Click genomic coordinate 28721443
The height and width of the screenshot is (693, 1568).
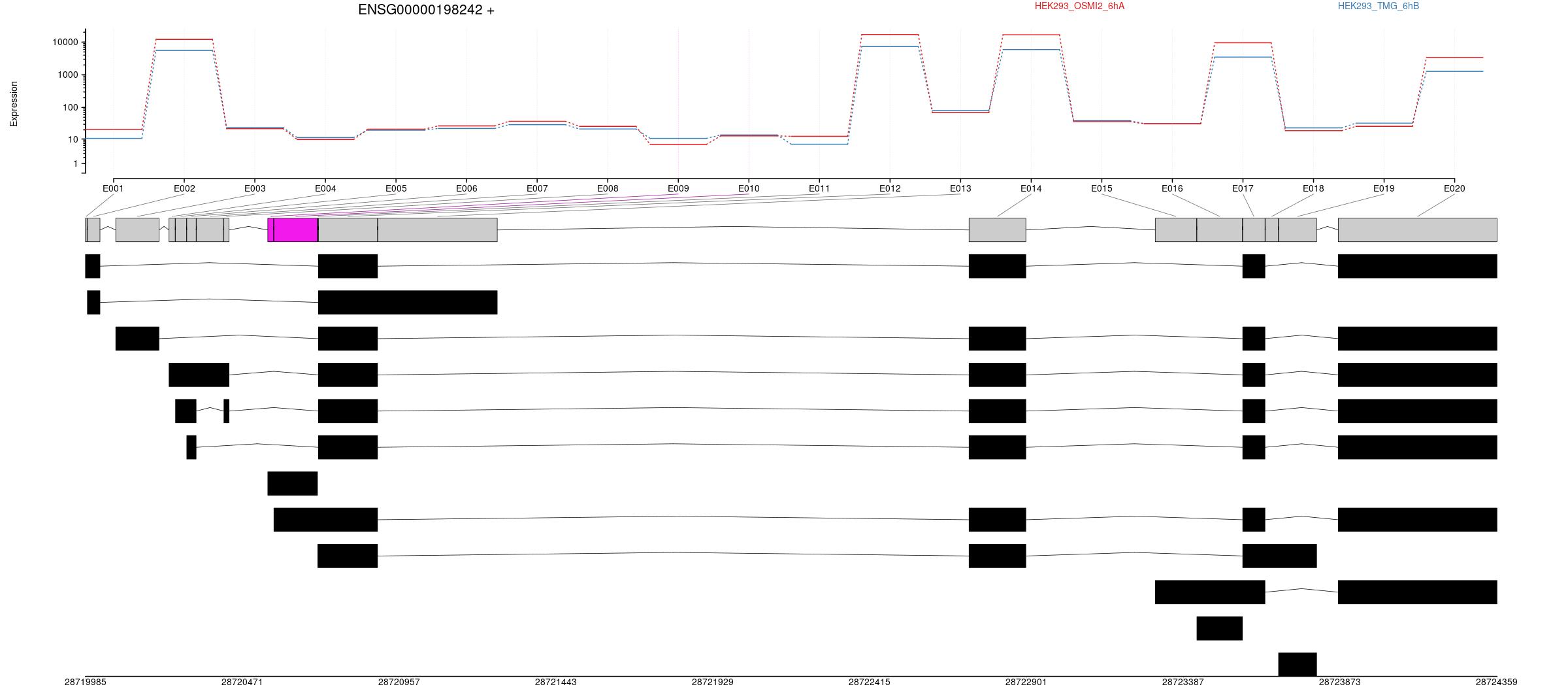coord(555,682)
